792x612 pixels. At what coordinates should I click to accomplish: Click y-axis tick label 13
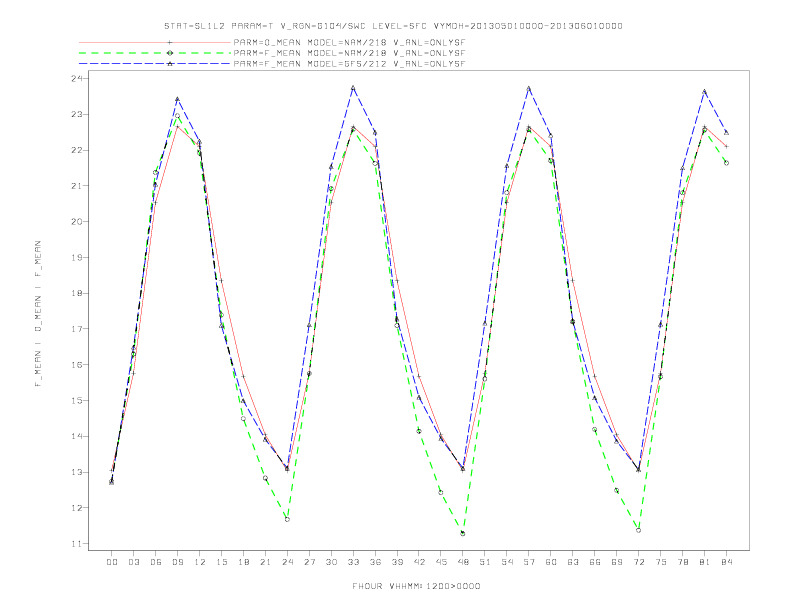76,472
